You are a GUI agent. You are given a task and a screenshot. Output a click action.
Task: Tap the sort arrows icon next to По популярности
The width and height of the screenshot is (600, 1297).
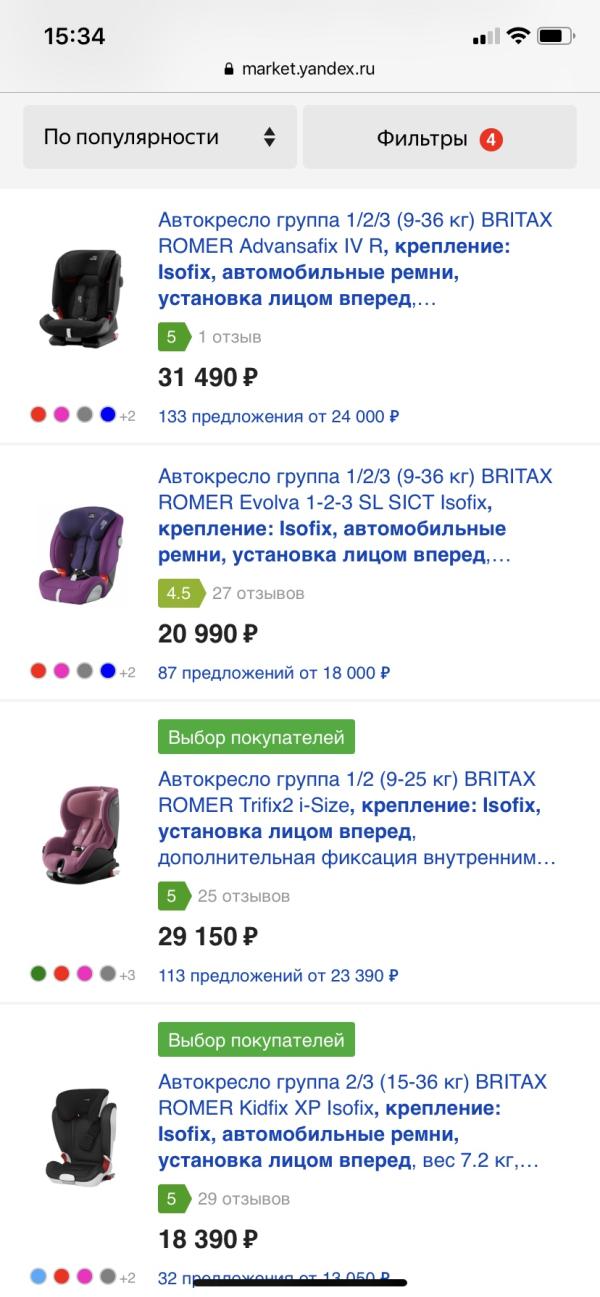click(269, 136)
